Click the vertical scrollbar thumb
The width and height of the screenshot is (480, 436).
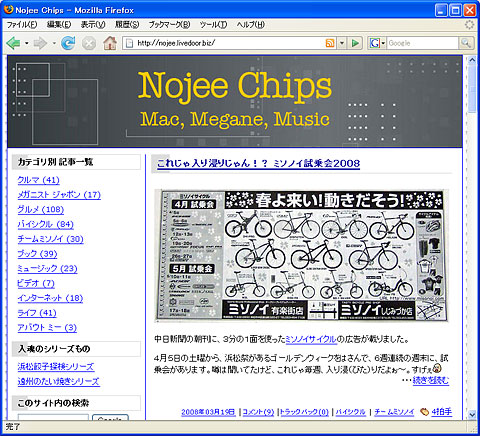(472, 89)
